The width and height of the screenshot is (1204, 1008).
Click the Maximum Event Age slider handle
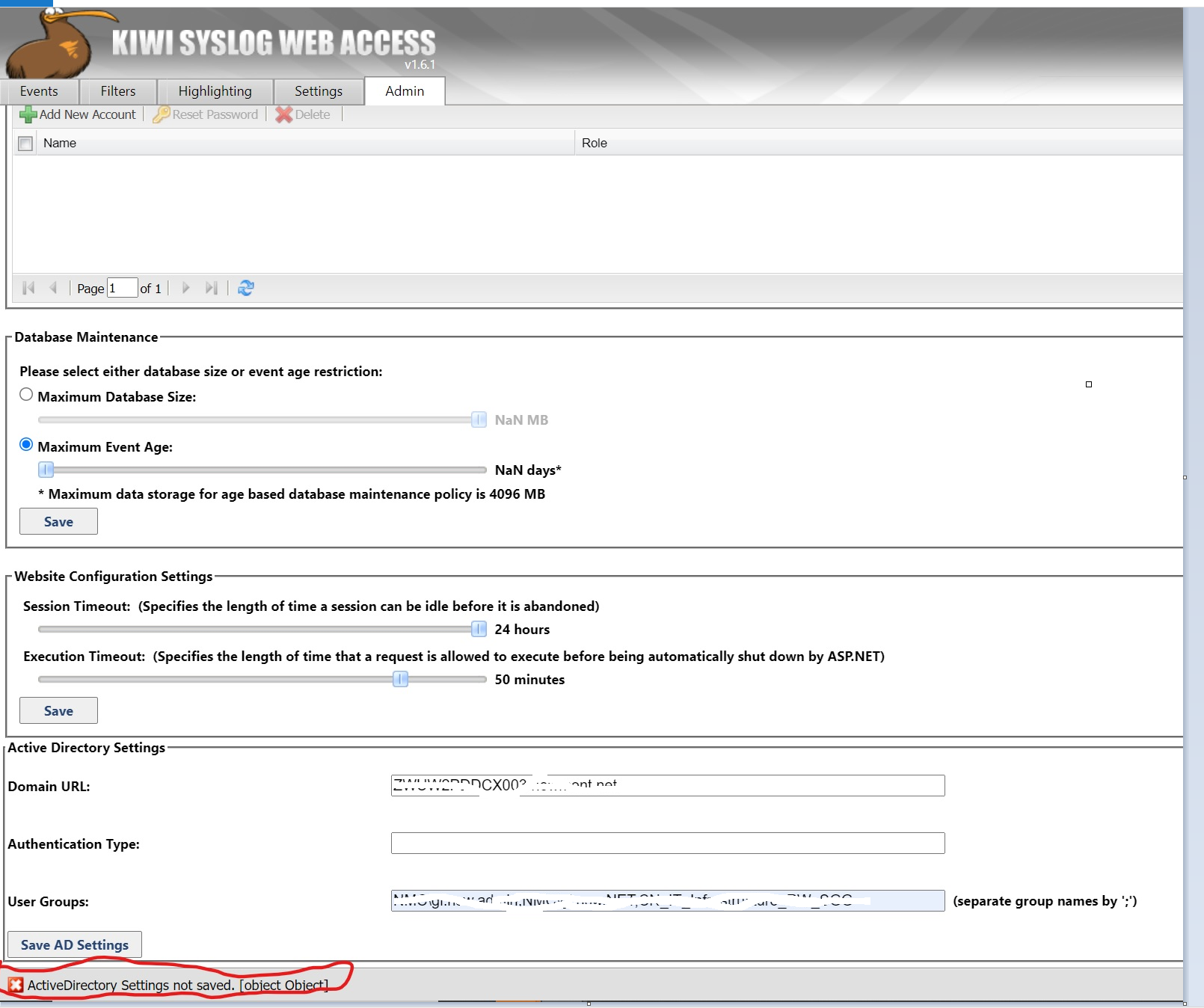click(46, 470)
